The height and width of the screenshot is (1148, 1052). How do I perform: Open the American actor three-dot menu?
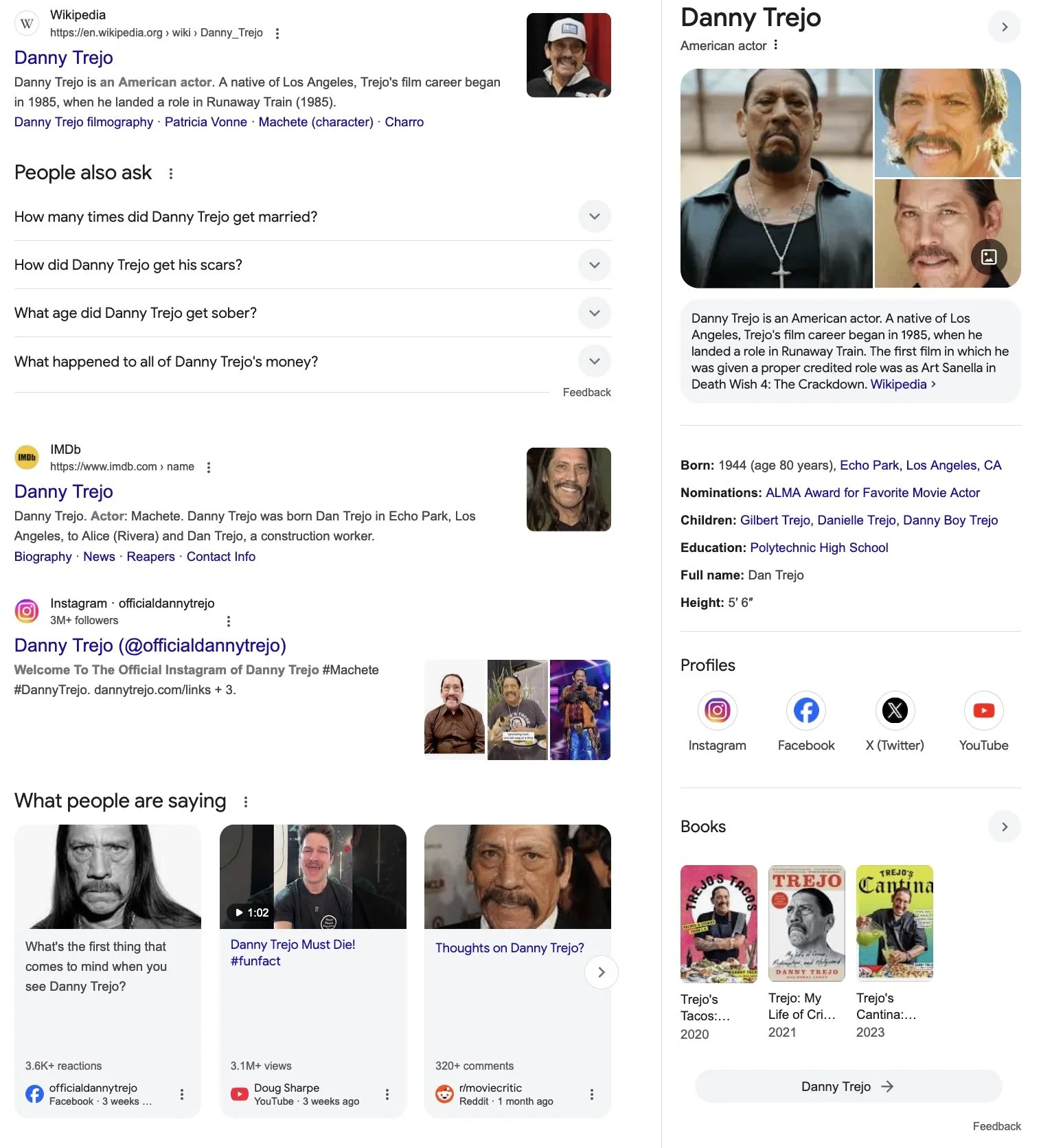tap(776, 45)
